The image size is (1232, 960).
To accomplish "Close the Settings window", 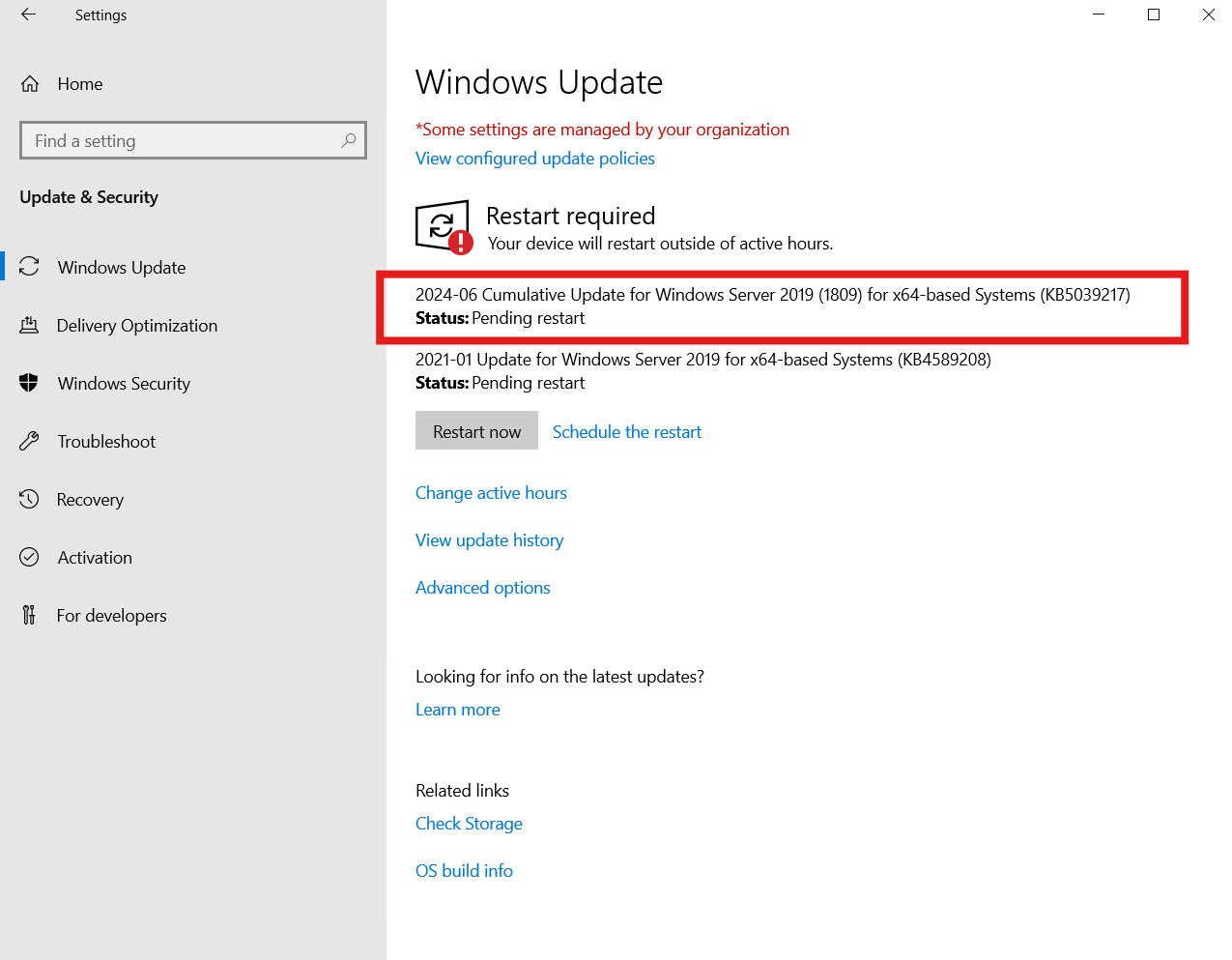I will pyautogui.click(x=1208, y=15).
